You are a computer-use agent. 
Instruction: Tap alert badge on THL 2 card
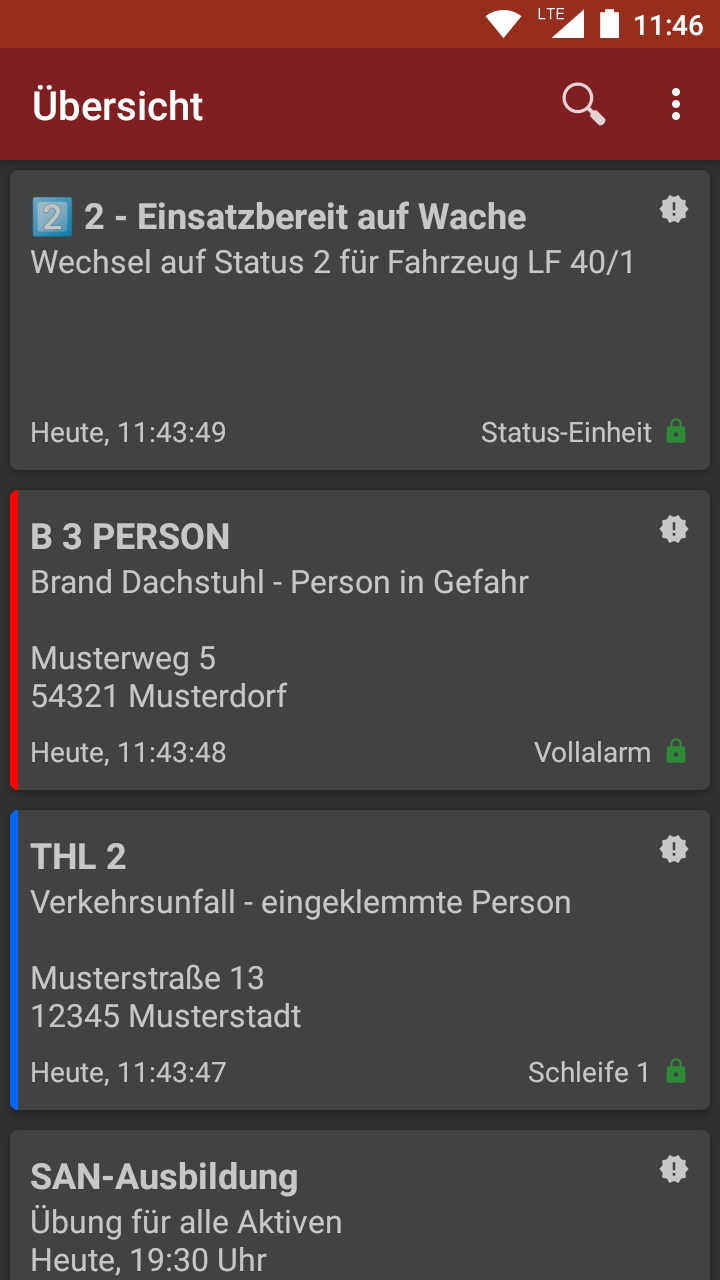pyautogui.click(x=674, y=850)
